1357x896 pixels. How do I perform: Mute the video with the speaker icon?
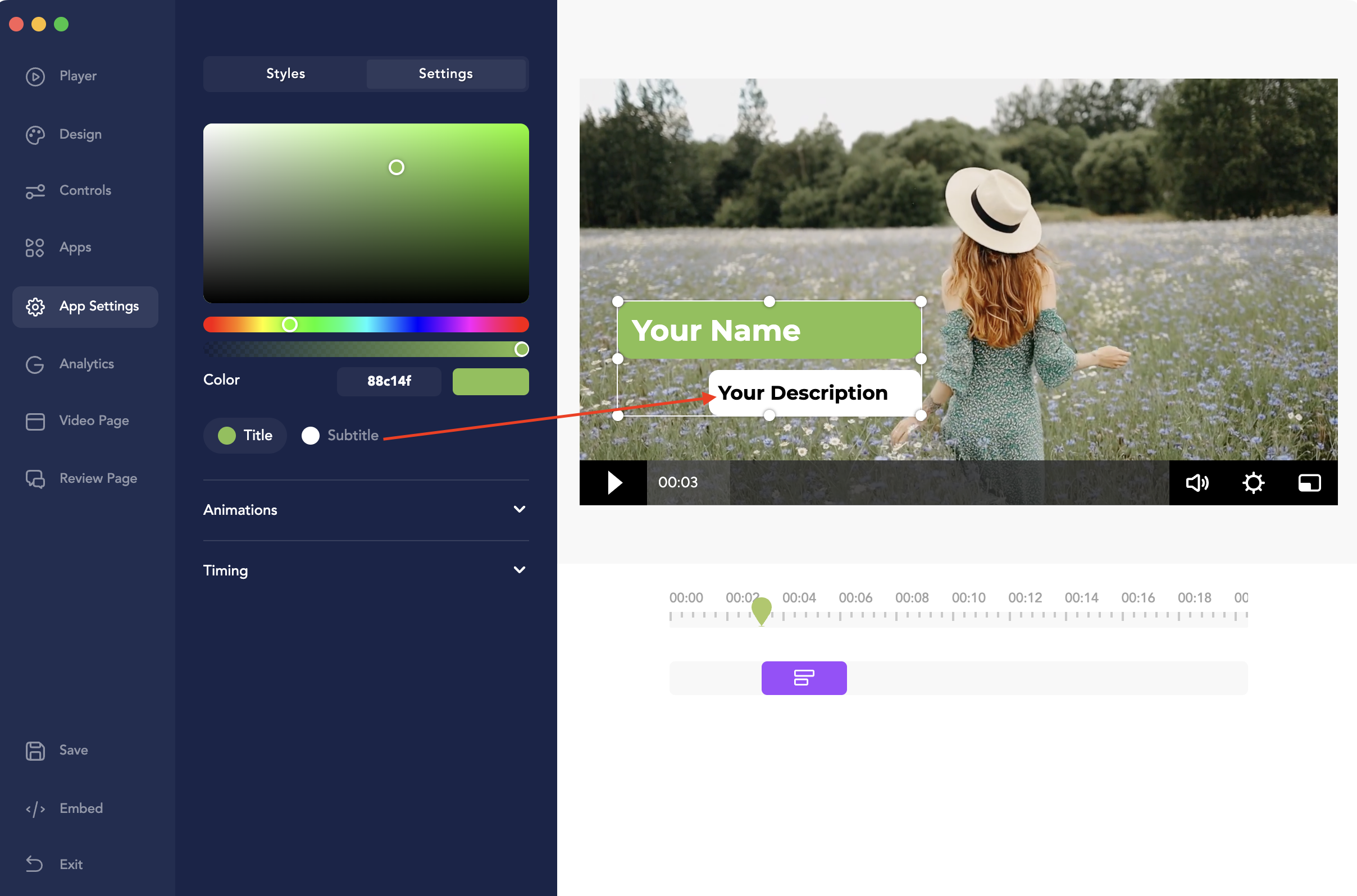click(1197, 483)
